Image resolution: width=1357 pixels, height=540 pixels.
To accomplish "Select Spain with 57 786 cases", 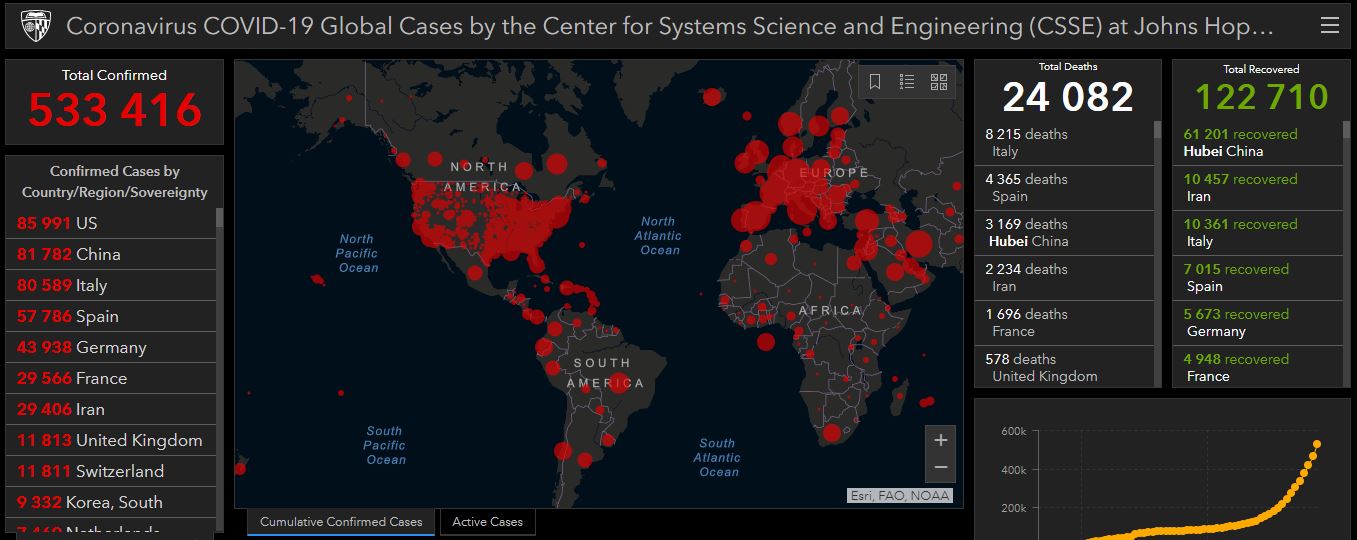I will click(111, 316).
